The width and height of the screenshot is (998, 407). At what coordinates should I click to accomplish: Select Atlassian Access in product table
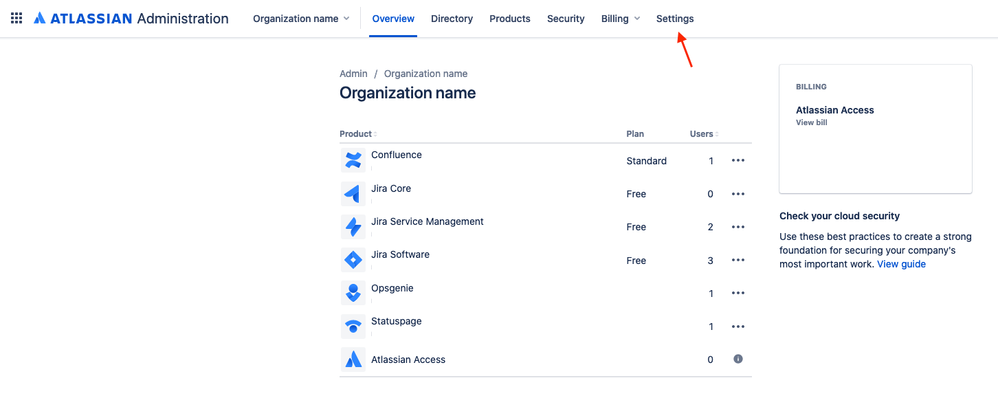point(409,359)
